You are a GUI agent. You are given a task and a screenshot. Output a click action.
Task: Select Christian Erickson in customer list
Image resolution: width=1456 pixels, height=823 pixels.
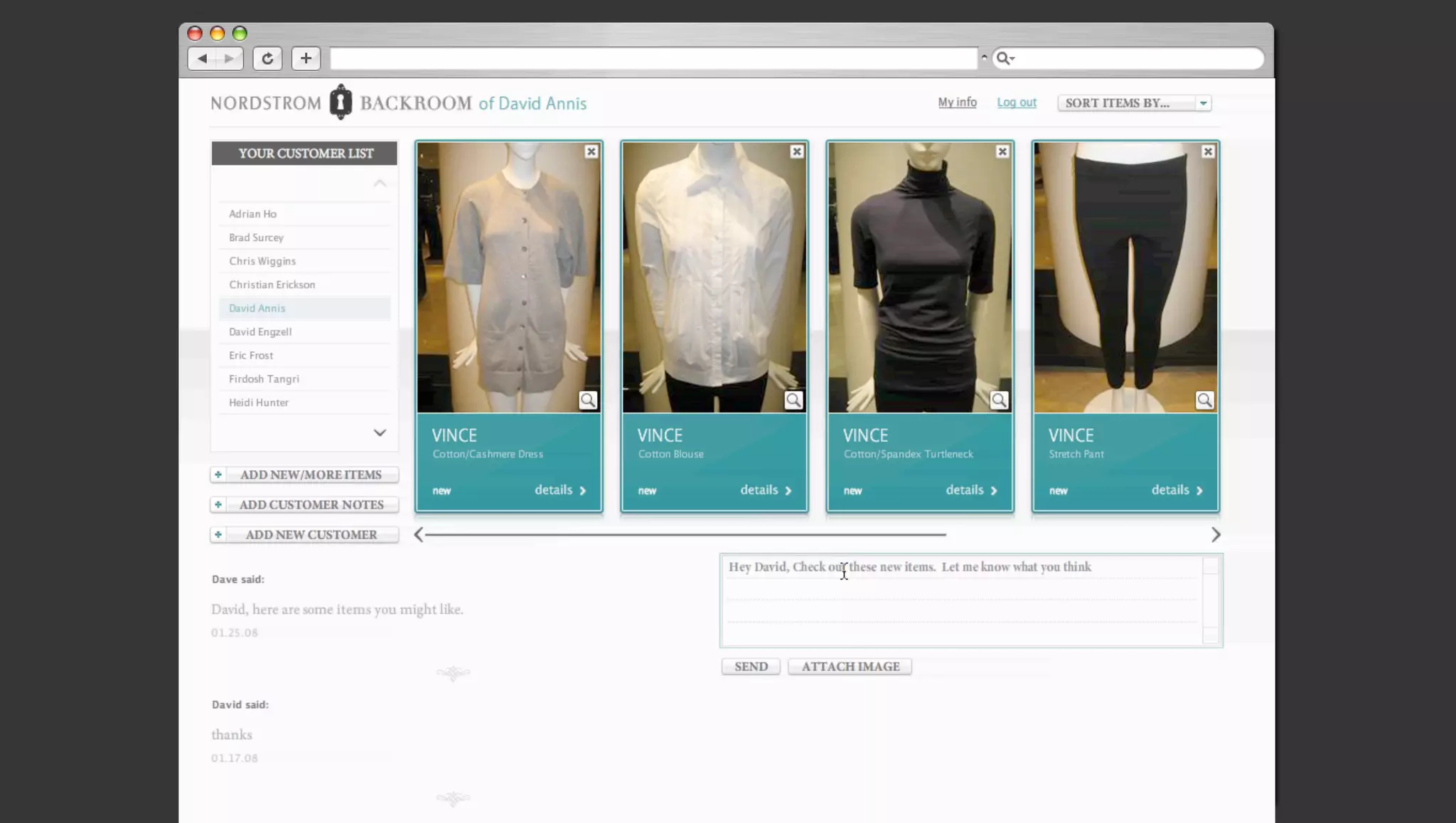point(272,285)
